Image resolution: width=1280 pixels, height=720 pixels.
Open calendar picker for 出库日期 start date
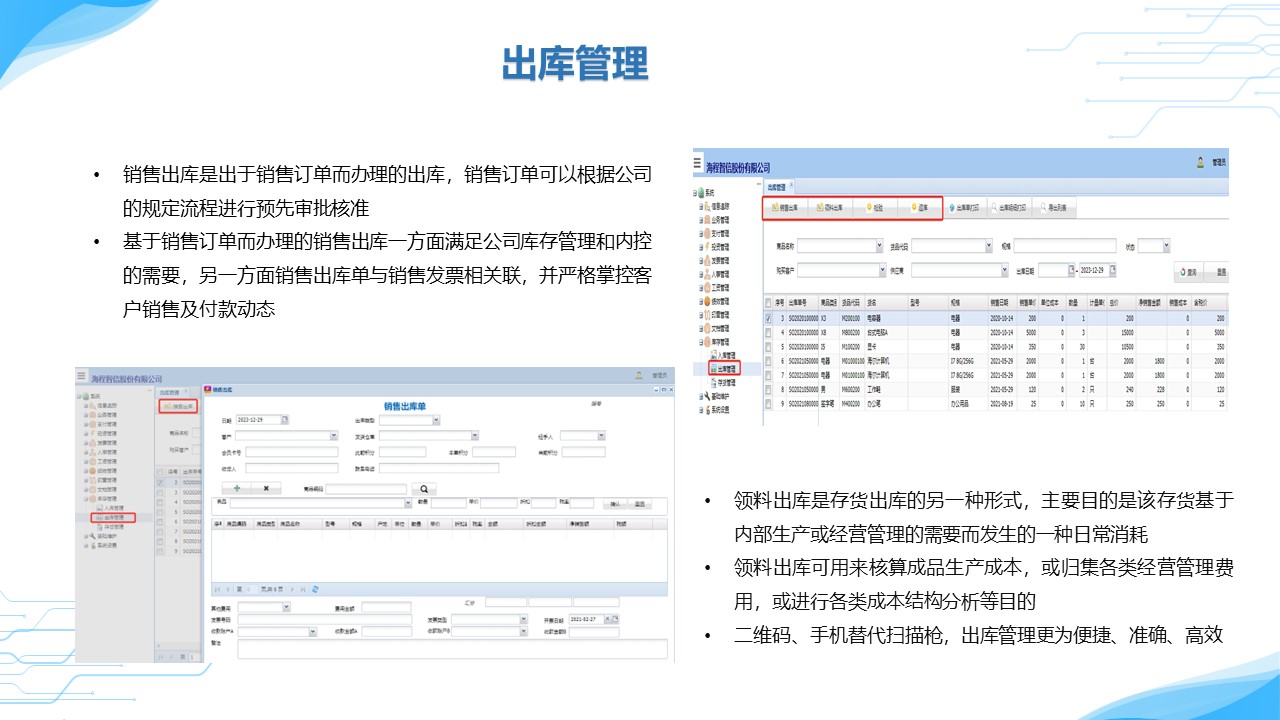(x=1072, y=270)
